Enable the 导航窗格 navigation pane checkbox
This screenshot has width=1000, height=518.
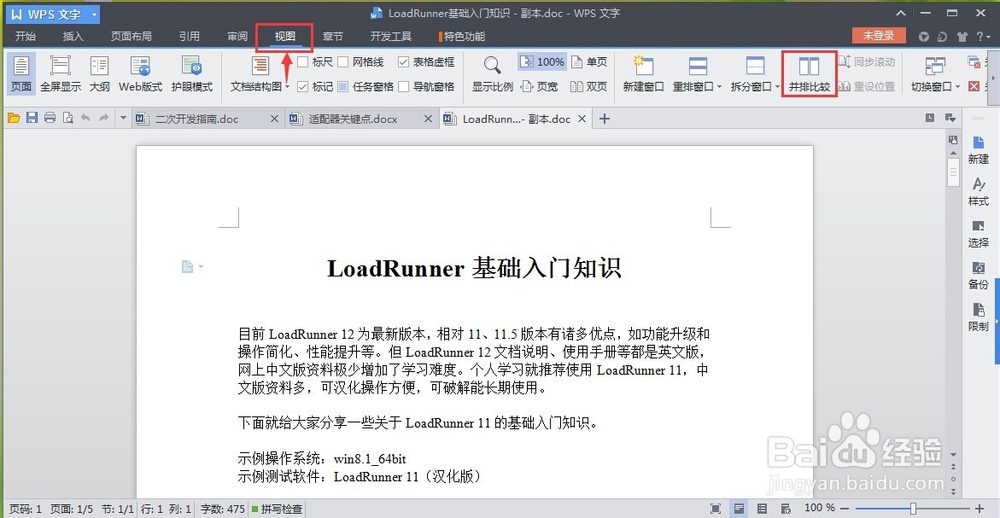[x=403, y=86]
